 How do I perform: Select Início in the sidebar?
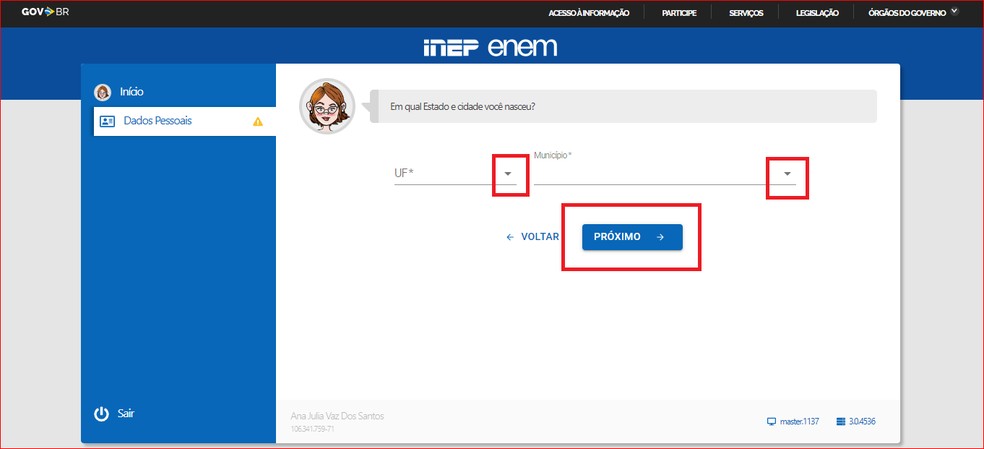pos(132,92)
